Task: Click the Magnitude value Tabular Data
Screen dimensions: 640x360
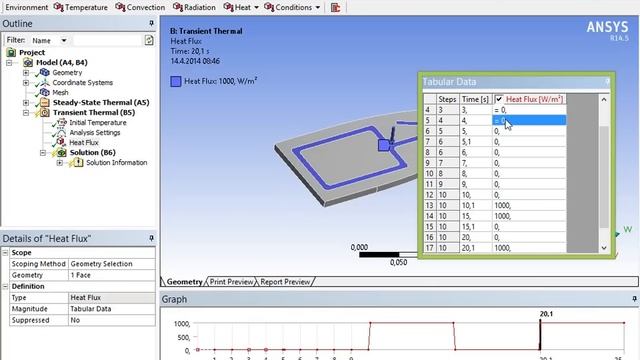Action: coord(111,309)
